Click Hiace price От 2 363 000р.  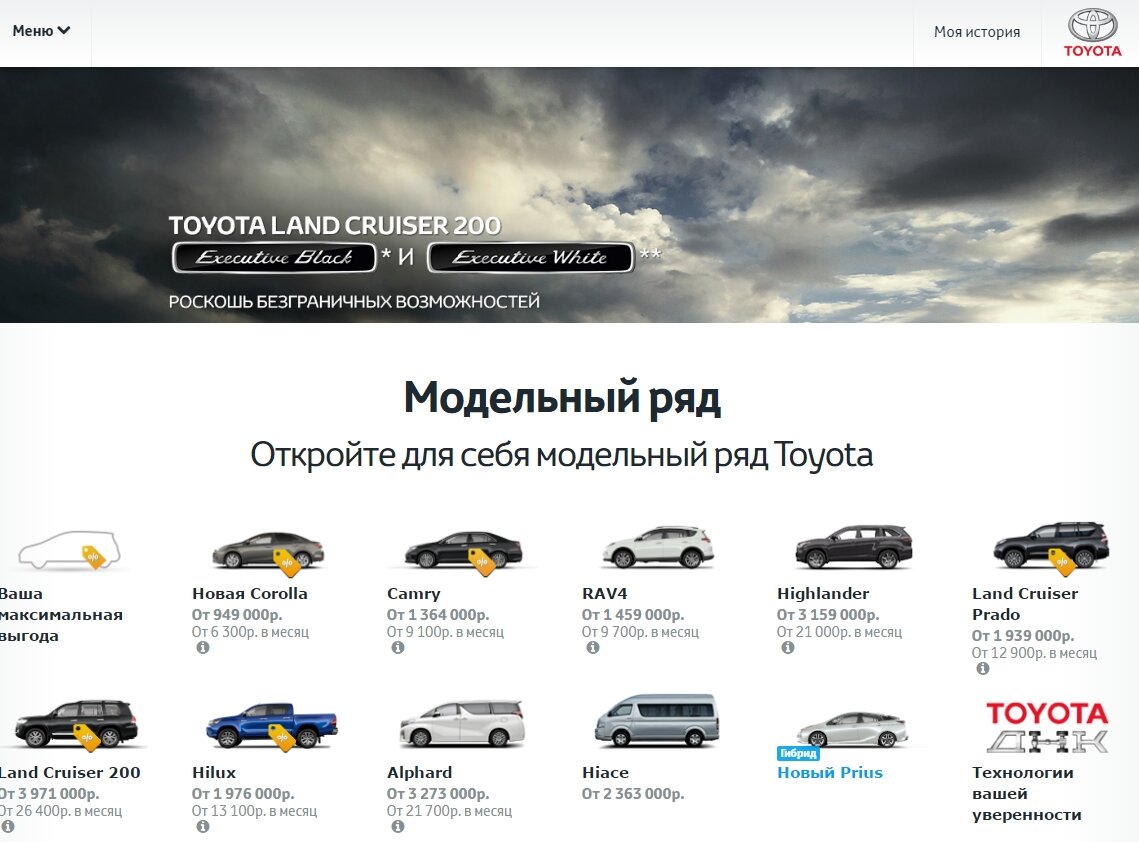(633, 793)
